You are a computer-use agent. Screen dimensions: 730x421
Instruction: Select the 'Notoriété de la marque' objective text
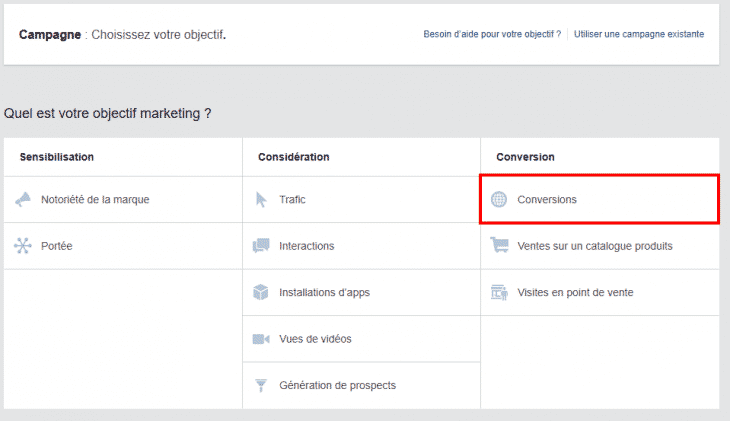tap(95, 200)
